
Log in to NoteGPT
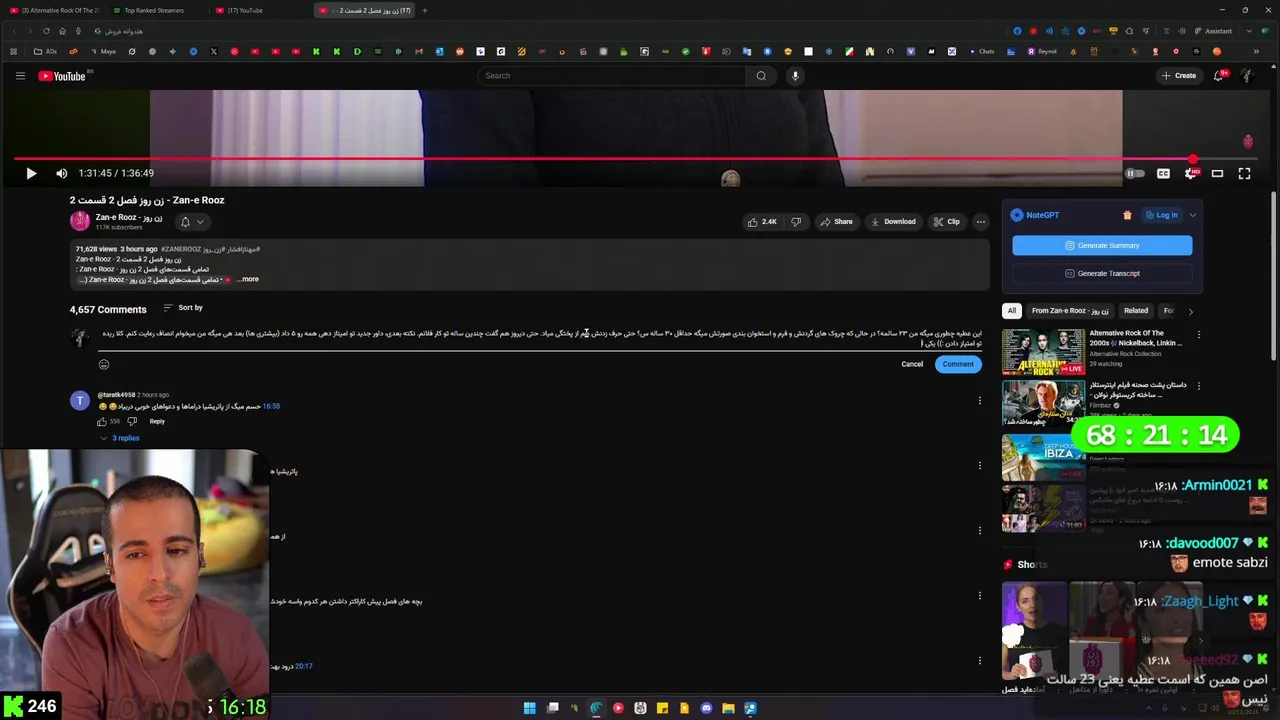coord(1161,215)
